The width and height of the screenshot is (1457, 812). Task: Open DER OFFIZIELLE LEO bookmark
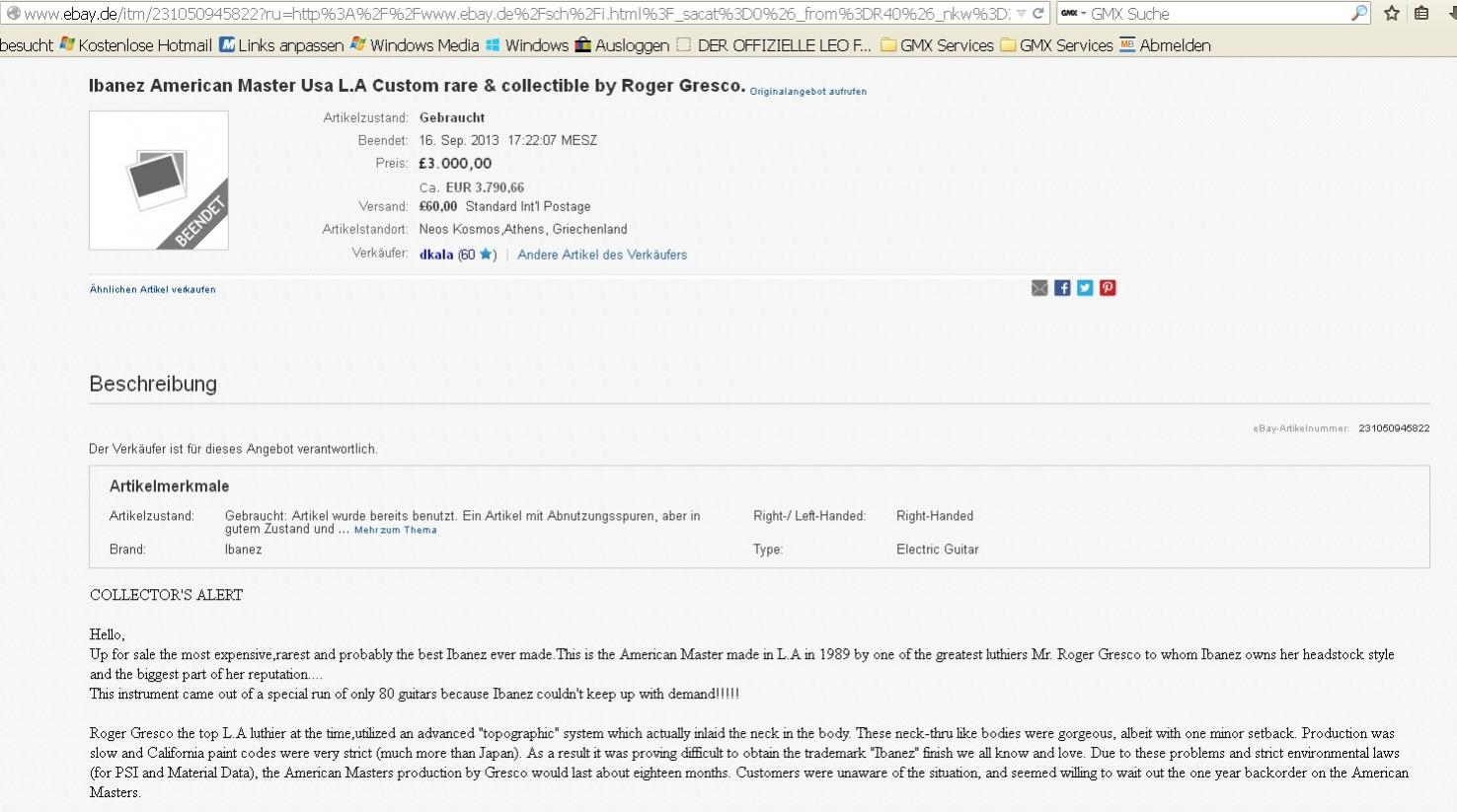tap(774, 45)
